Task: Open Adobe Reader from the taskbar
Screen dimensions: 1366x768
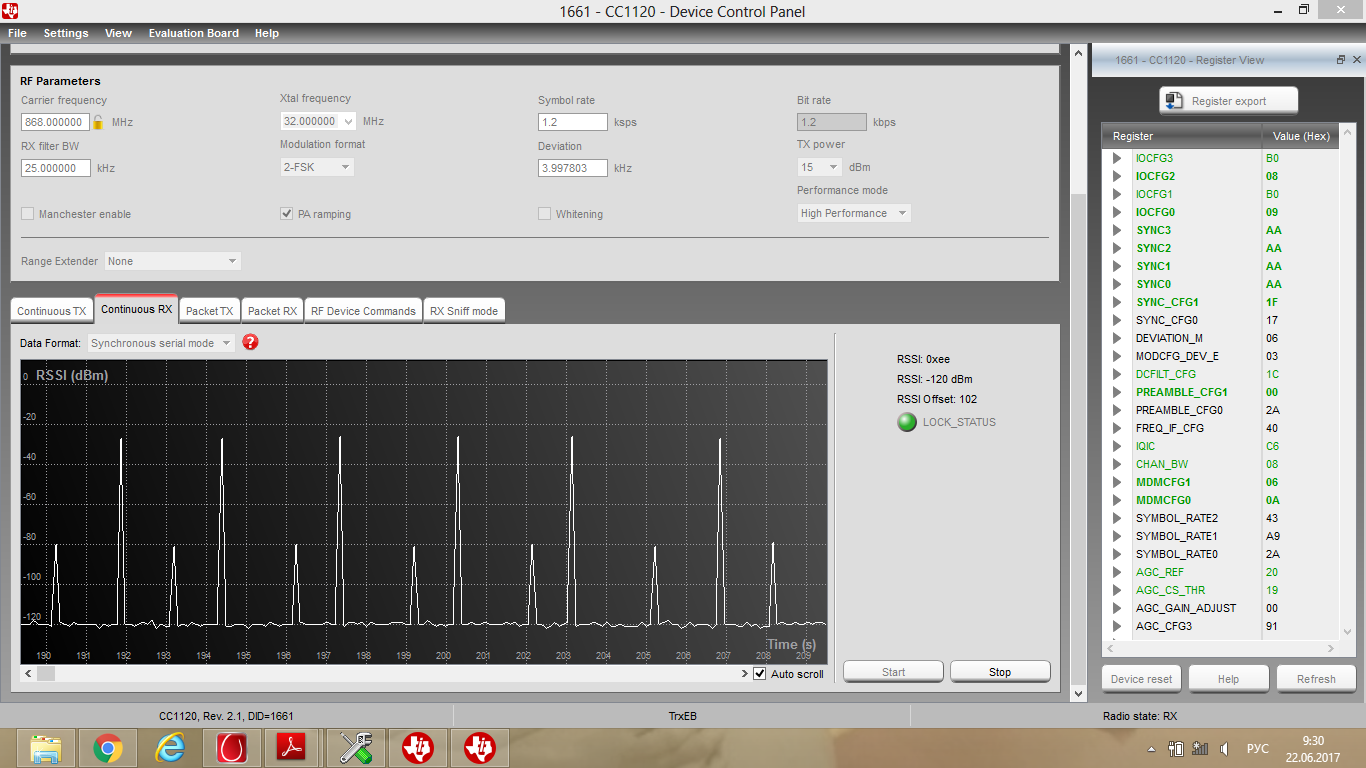Action: click(x=294, y=748)
